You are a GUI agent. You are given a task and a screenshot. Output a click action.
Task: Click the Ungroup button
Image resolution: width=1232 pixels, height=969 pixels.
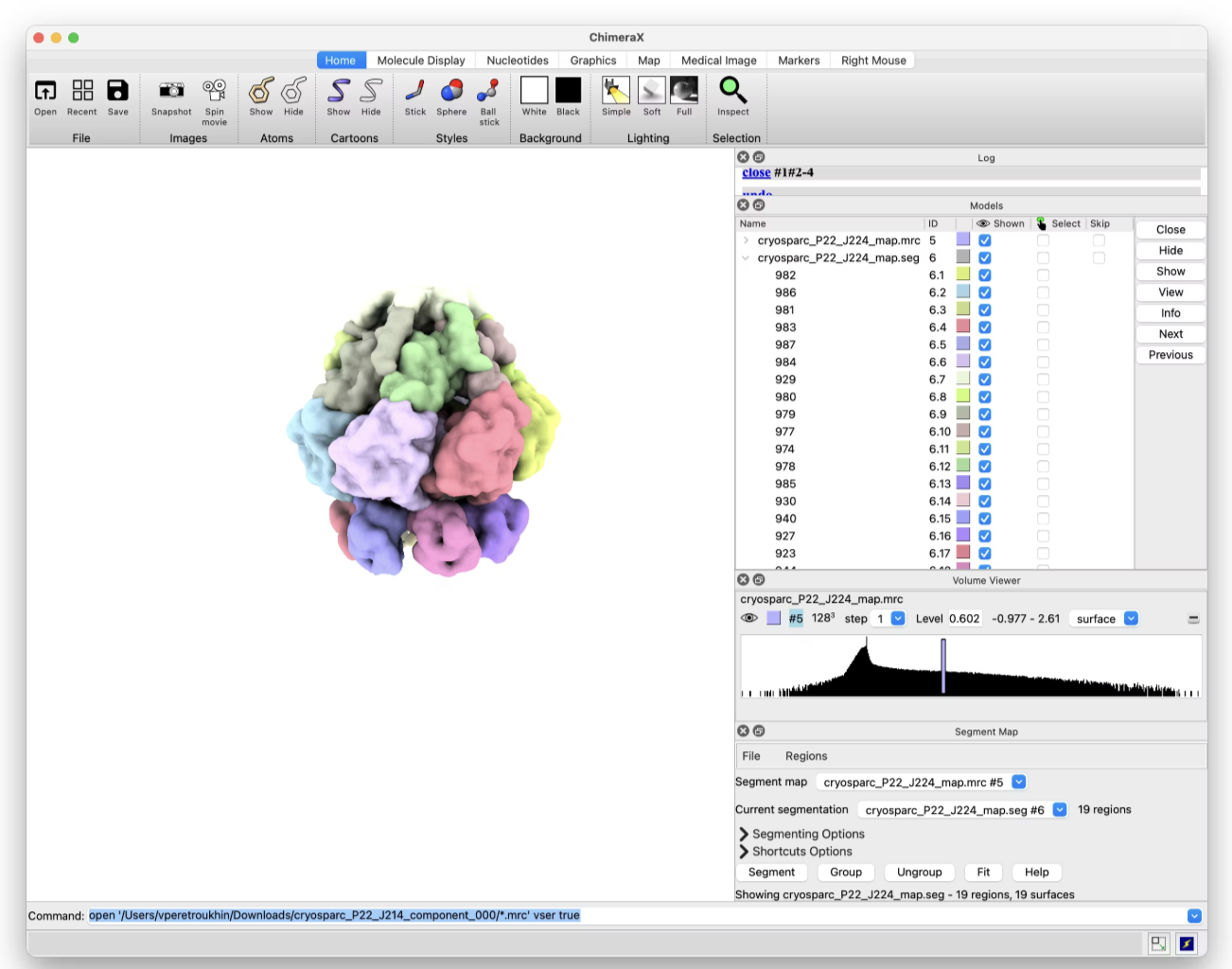pyautogui.click(x=919, y=872)
